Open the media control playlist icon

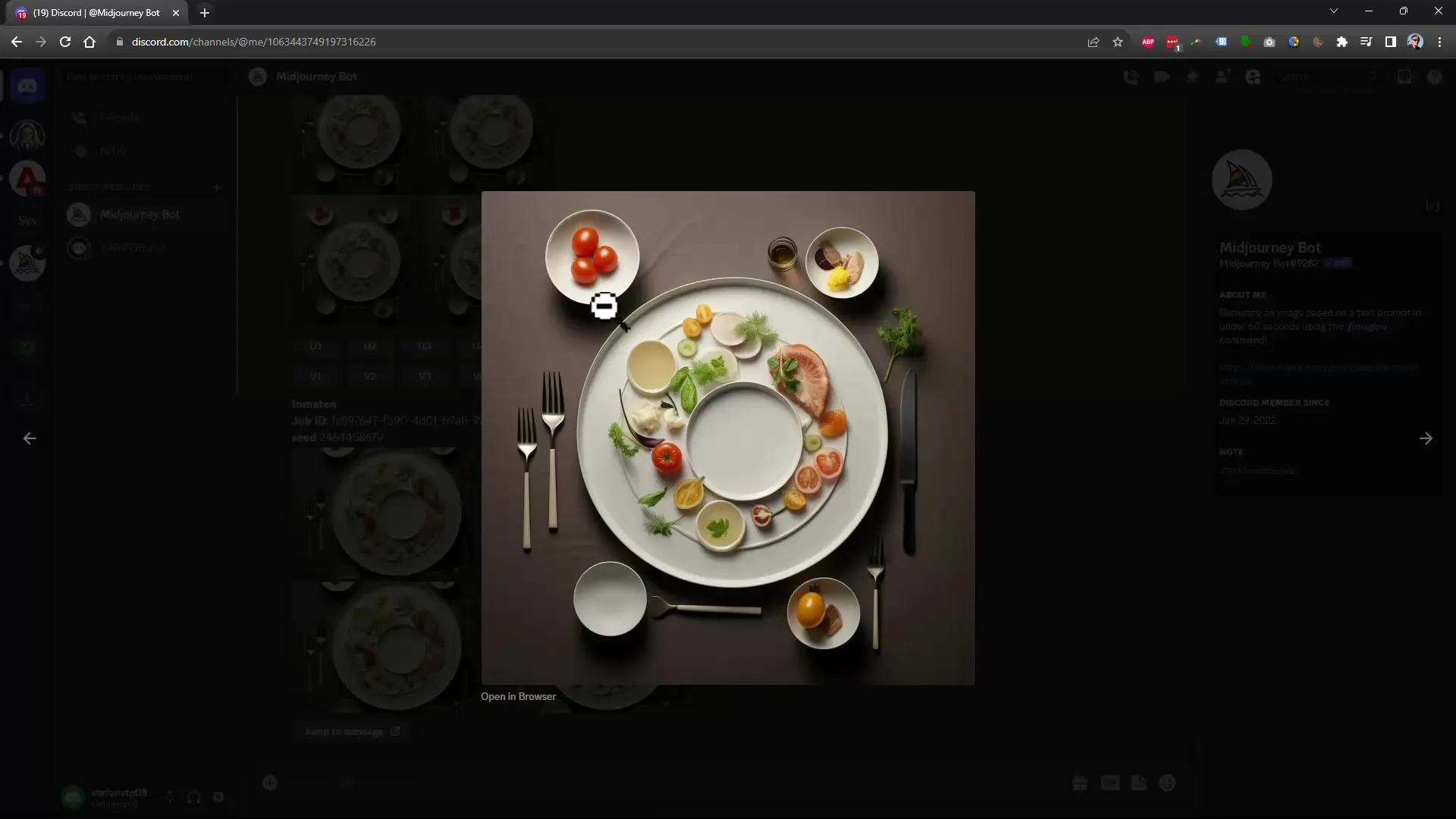(1367, 42)
